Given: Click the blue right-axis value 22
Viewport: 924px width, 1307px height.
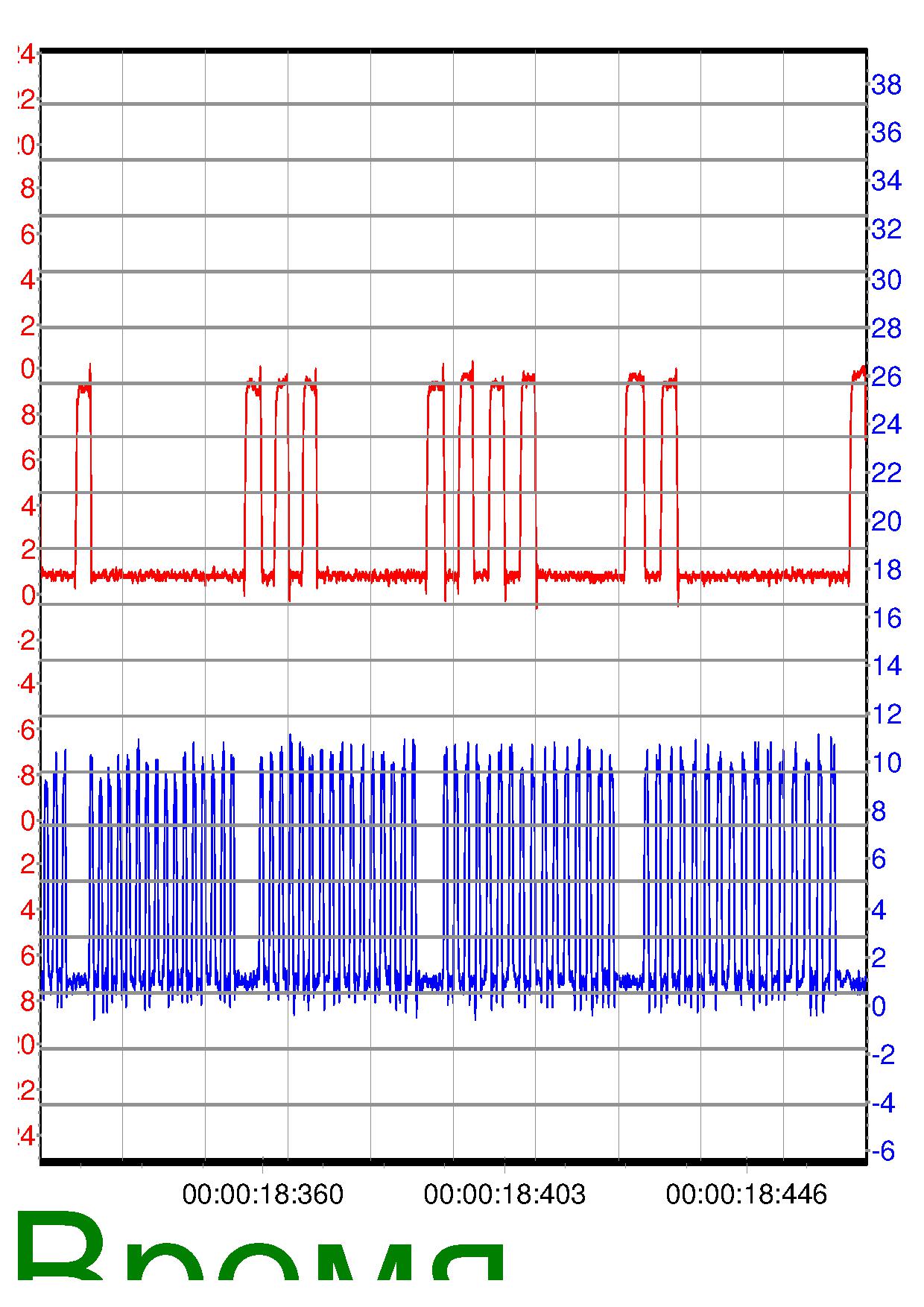Looking at the screenshot, I should pos(887,472).
